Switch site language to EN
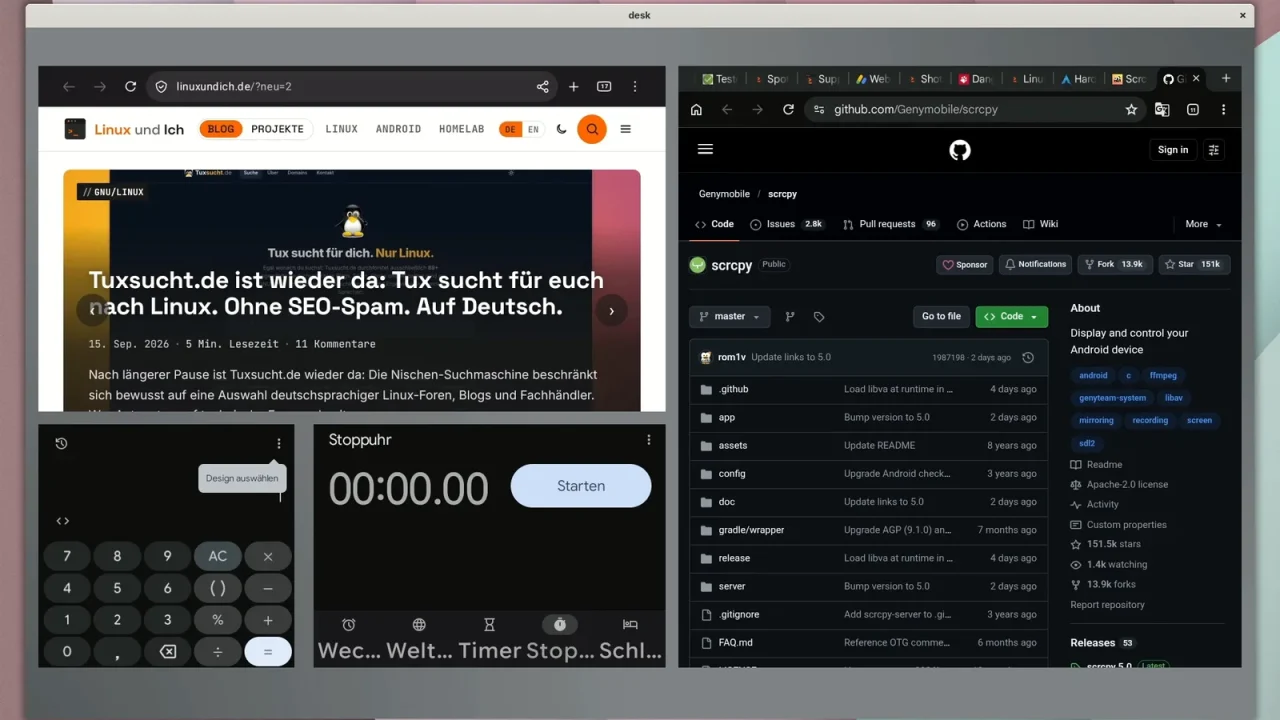Screen dimensions: 1280x720 tap(534, 129)
